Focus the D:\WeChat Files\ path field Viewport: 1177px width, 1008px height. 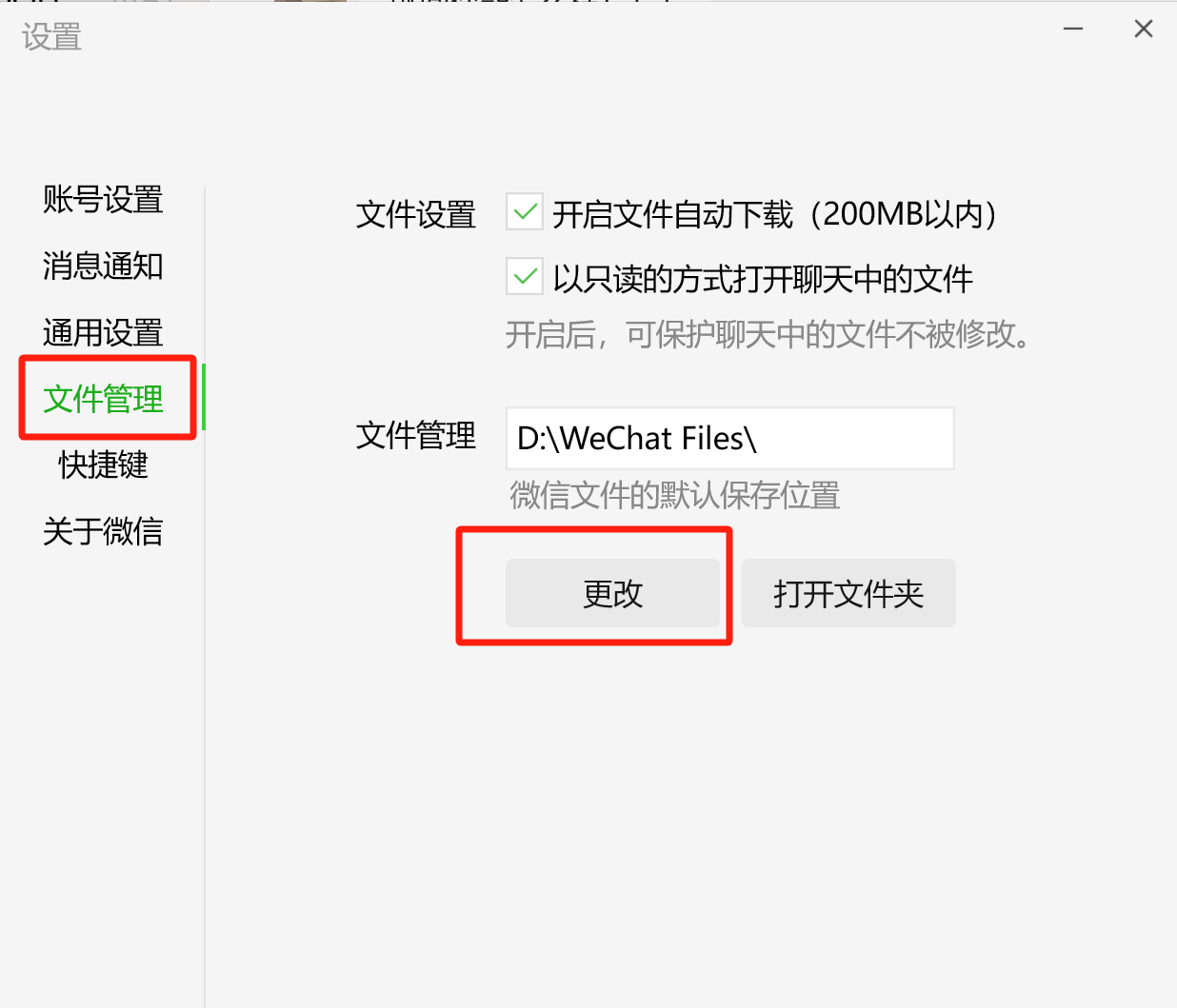[729, 438]
